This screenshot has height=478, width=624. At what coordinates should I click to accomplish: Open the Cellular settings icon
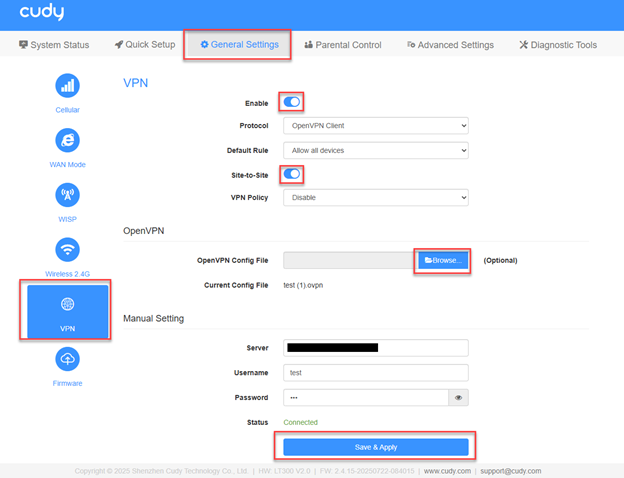click(68, 85)
